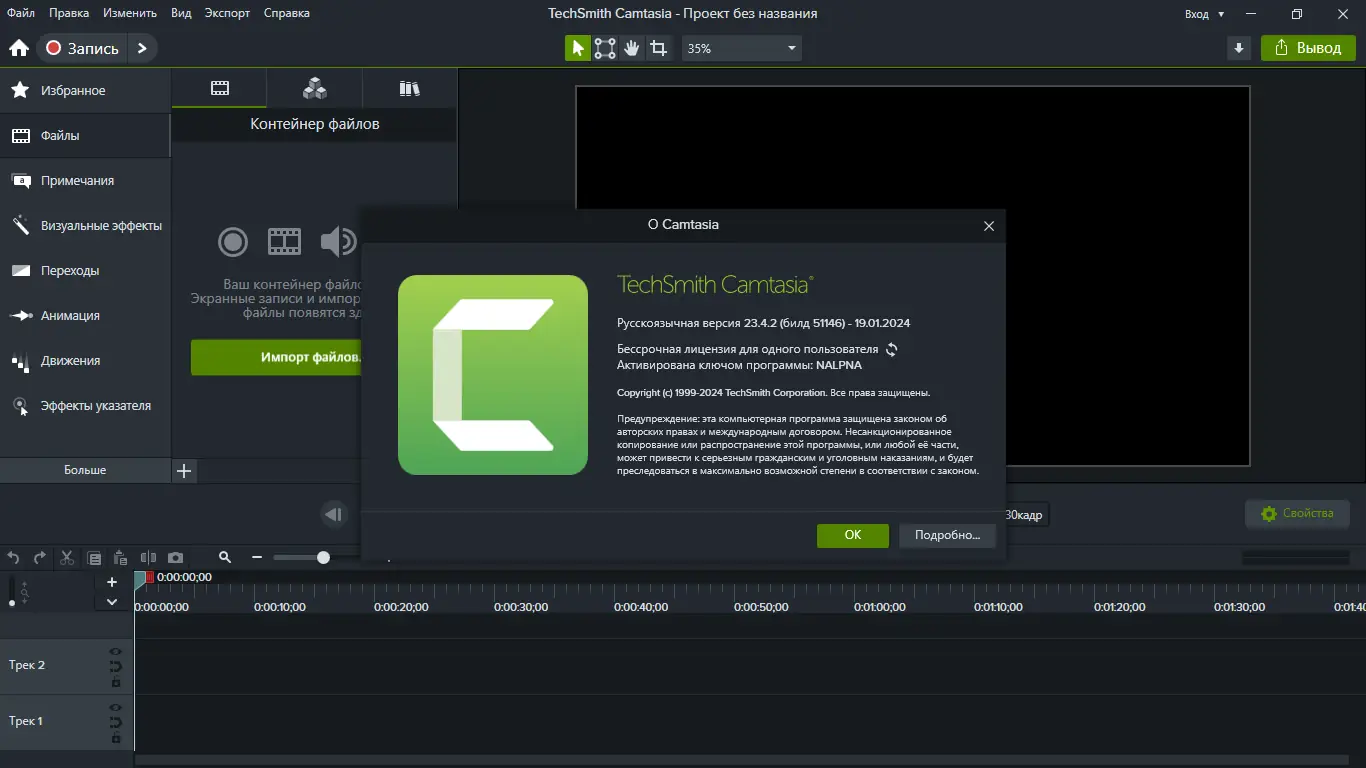
Task: Toggle the magnet on Трек 2
Action: [116, 666]
